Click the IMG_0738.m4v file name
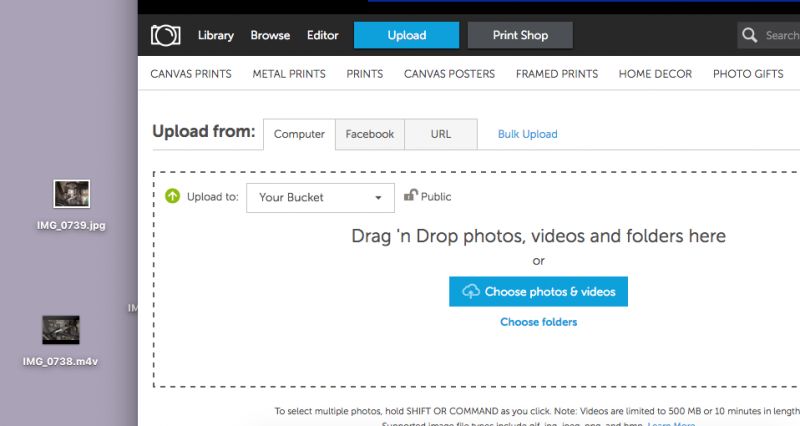Screen dimensions: 800x426 [x=60, y=362]
